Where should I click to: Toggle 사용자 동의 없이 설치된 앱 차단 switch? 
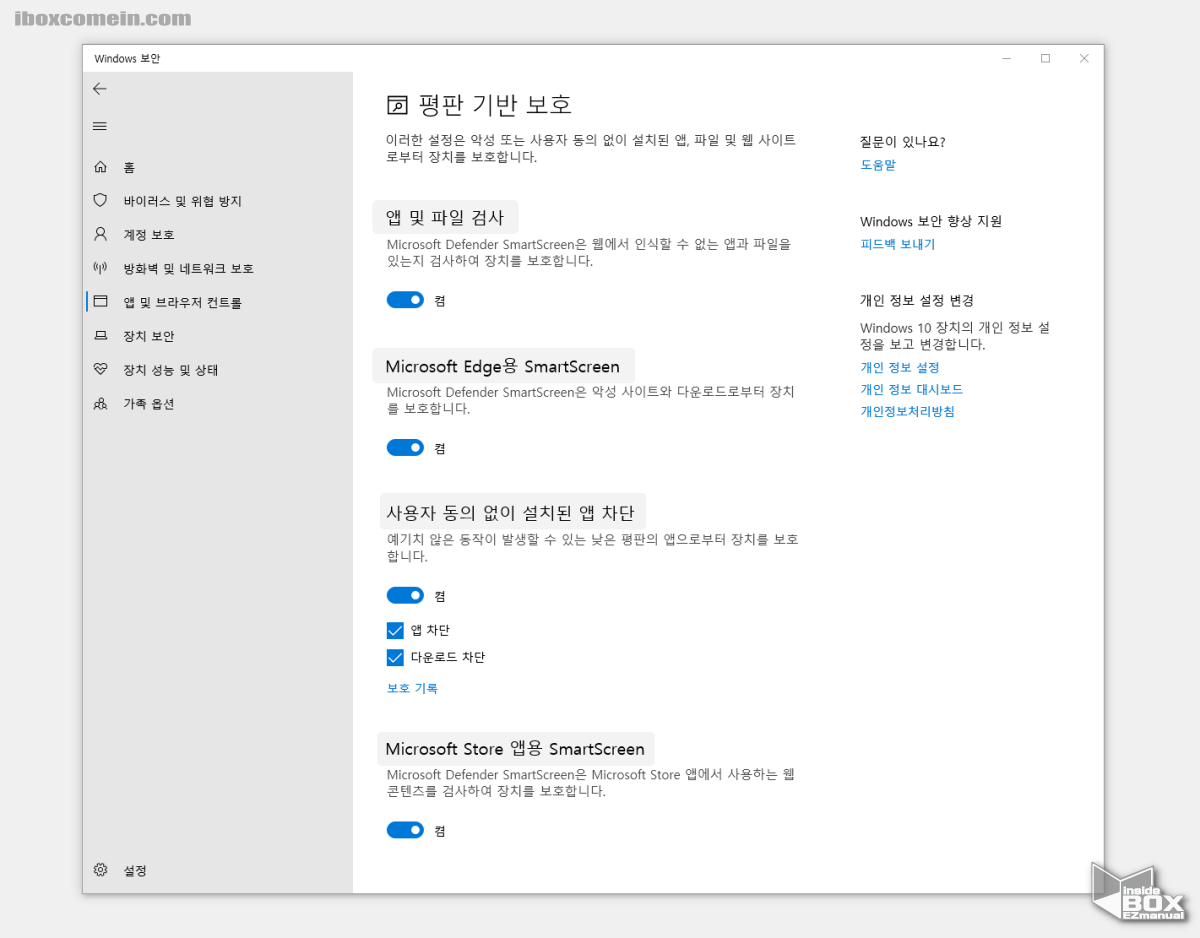[x=406, y=596]
